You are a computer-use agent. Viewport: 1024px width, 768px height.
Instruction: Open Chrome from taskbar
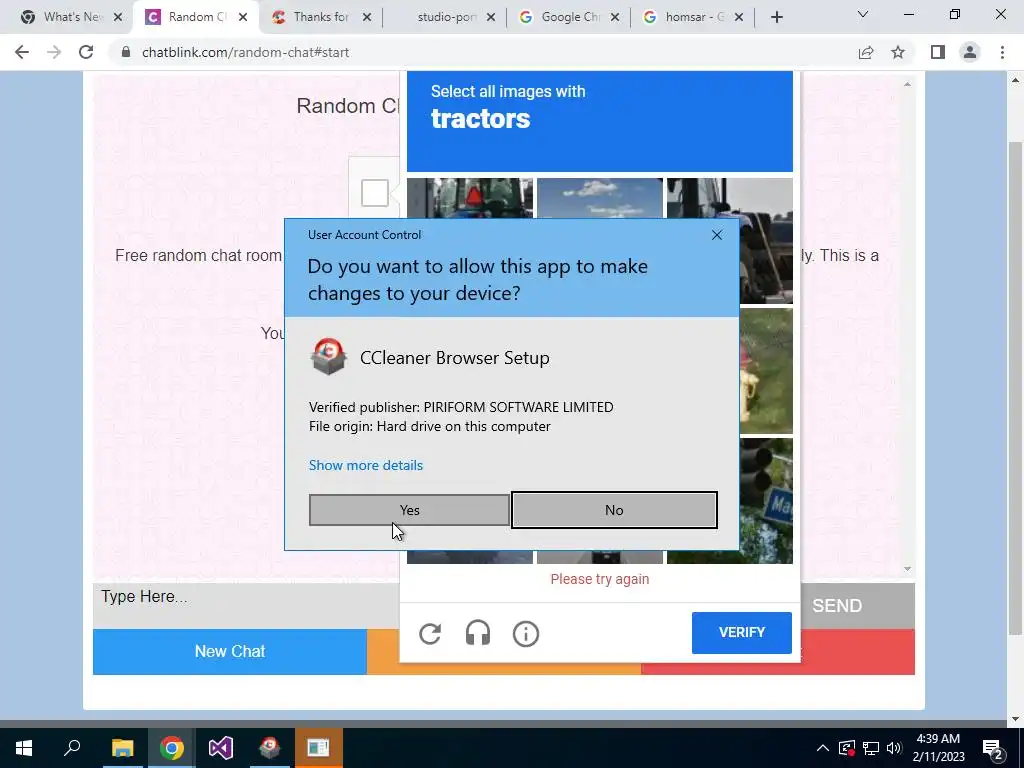click(172, 748)
